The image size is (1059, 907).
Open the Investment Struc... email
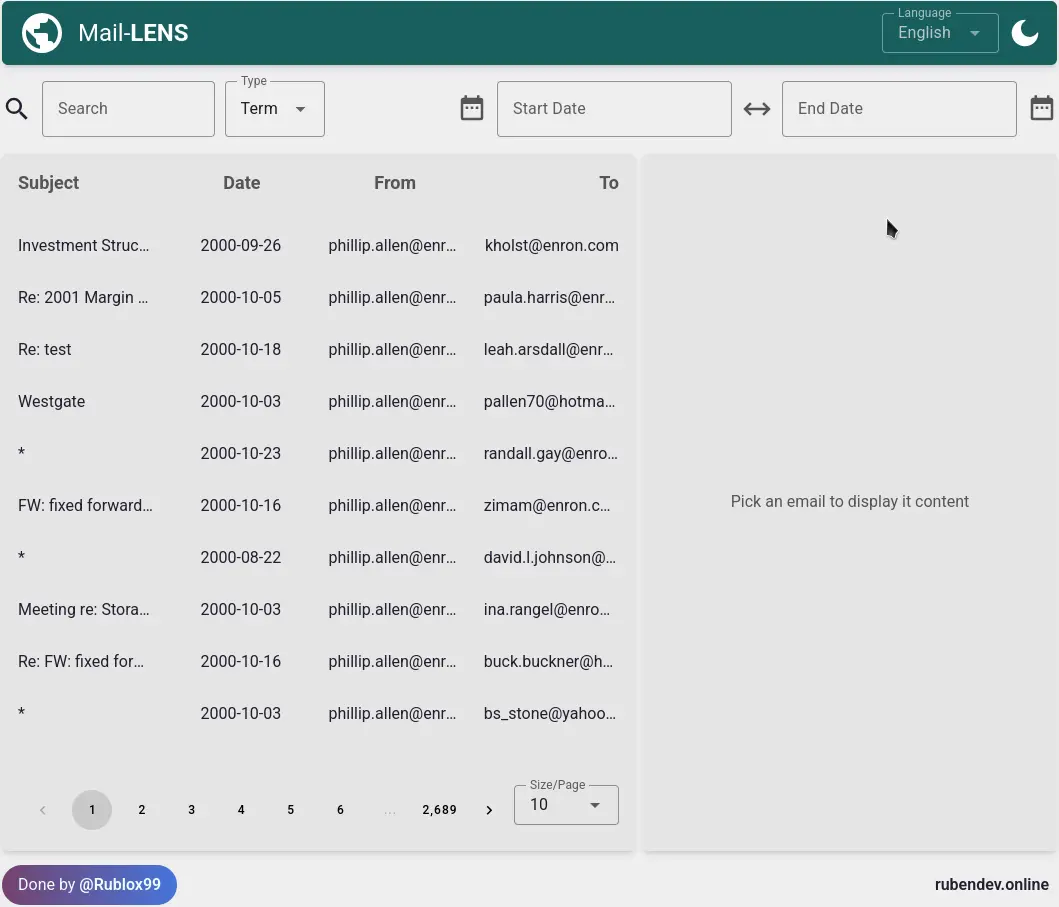tap(84, 246)
